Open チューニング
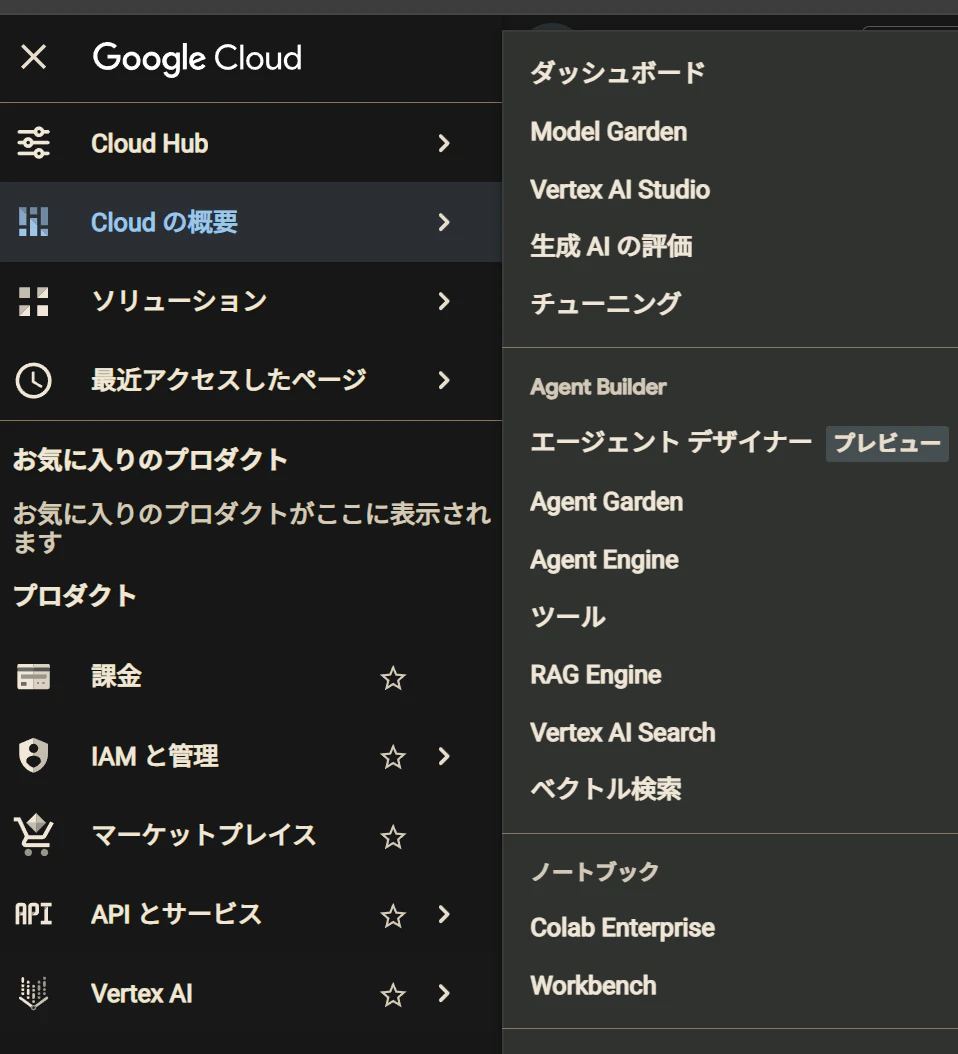958x1054 pixels. 606,304
